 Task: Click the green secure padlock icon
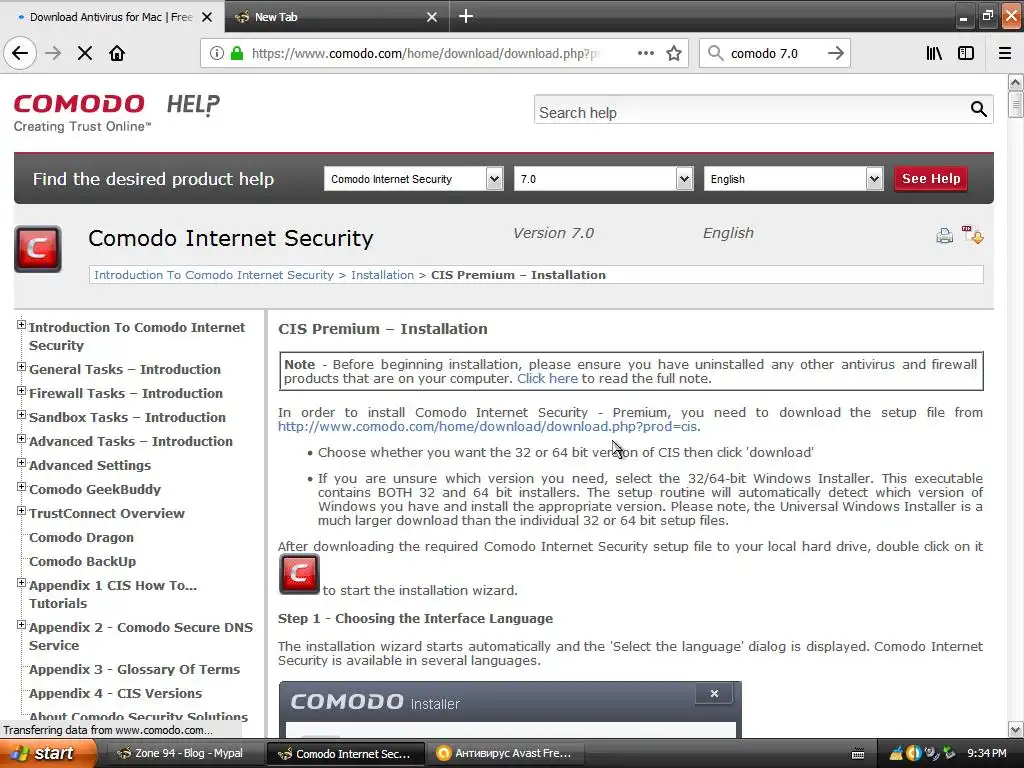[x=237, y=53]
